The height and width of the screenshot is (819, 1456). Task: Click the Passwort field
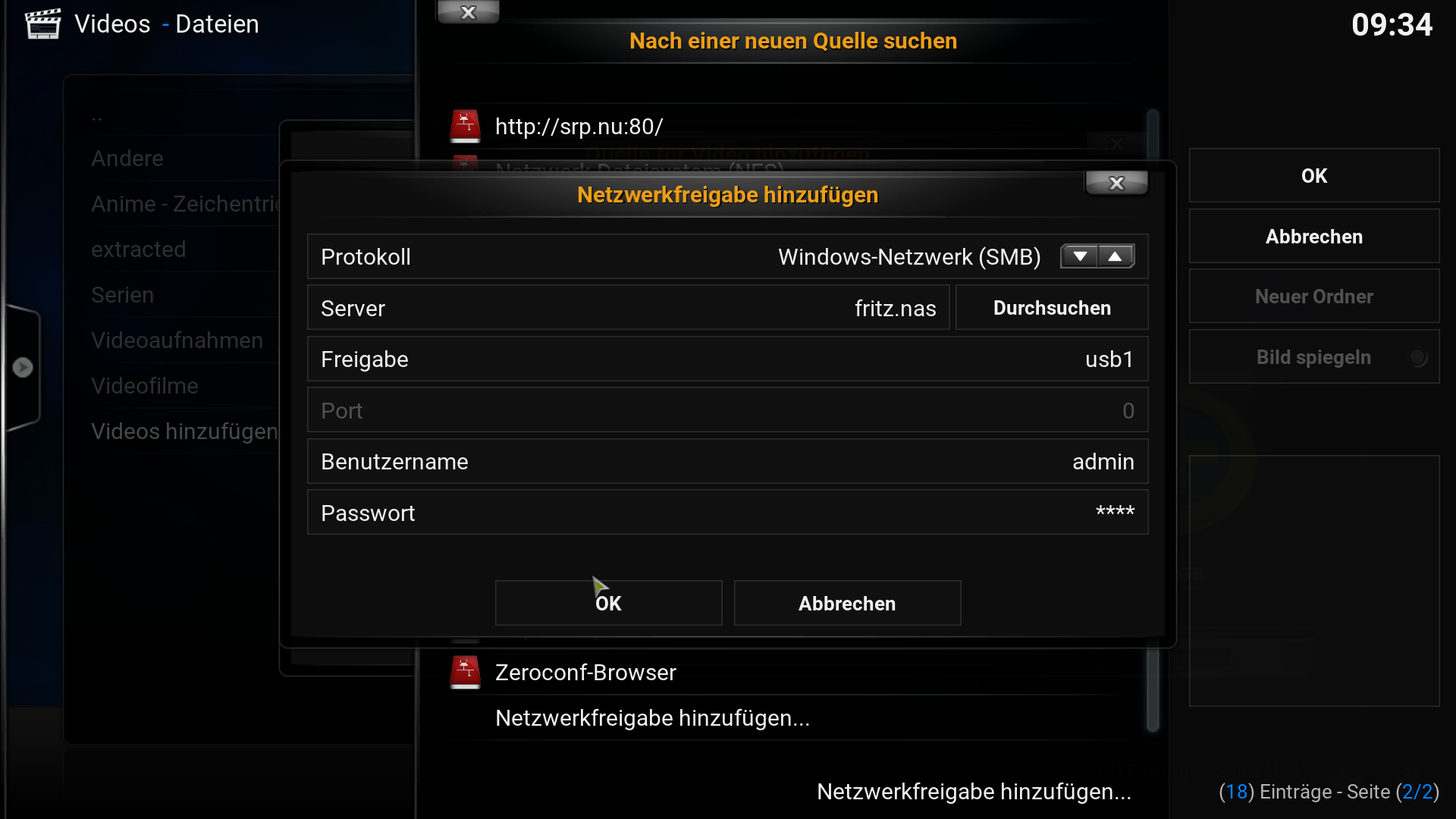coord(727,513)
